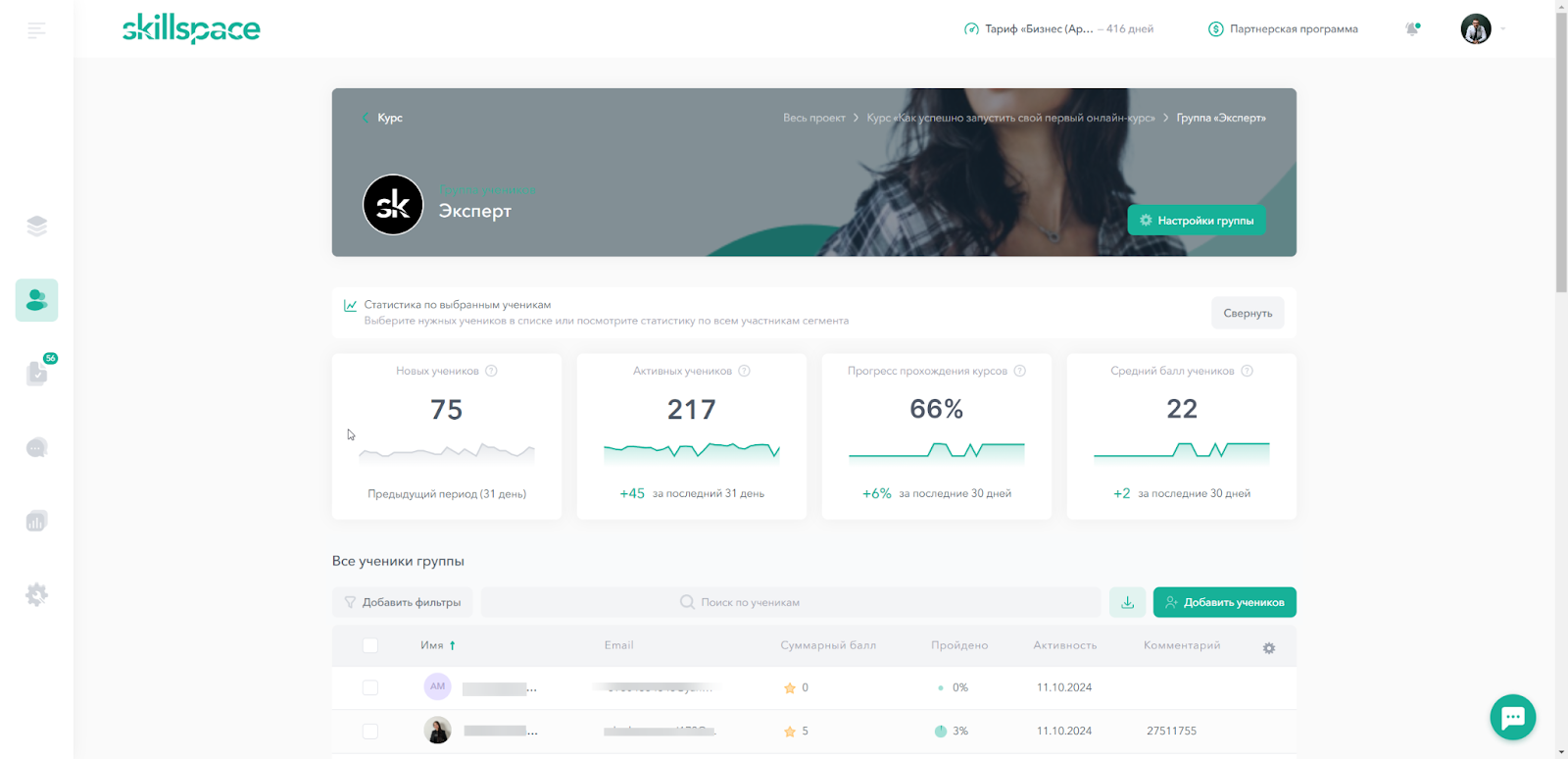Open notifications bell icon

click(1412, 29)
